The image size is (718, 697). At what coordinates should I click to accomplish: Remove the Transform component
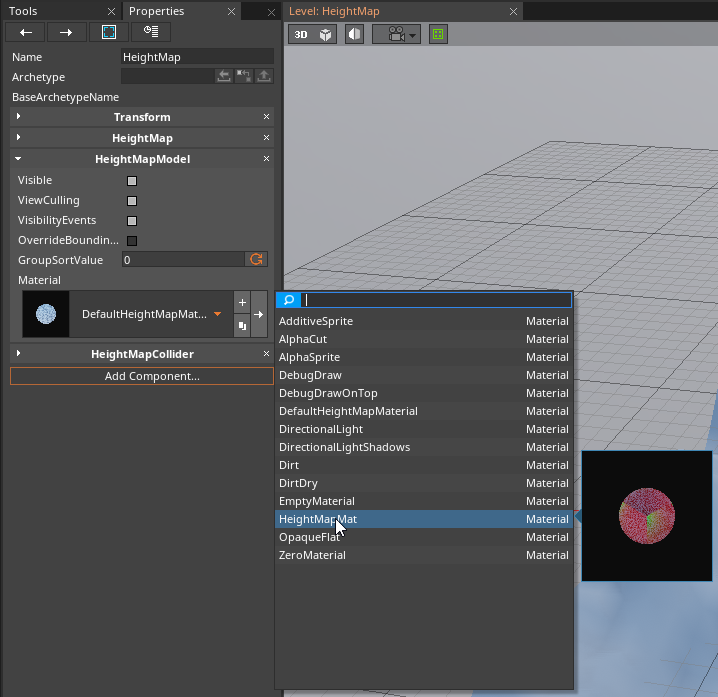(267, 117)
